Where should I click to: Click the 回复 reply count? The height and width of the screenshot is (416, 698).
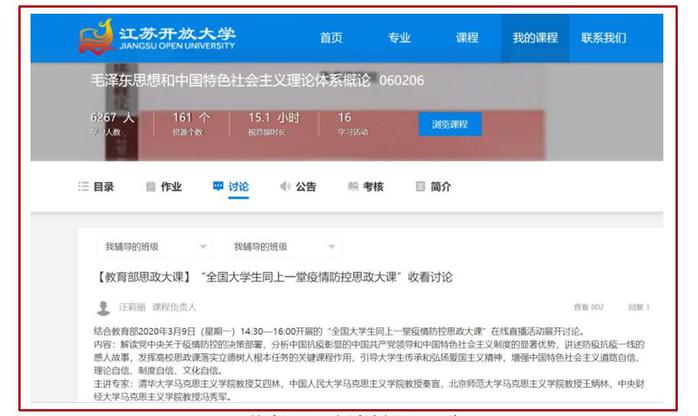638,307
